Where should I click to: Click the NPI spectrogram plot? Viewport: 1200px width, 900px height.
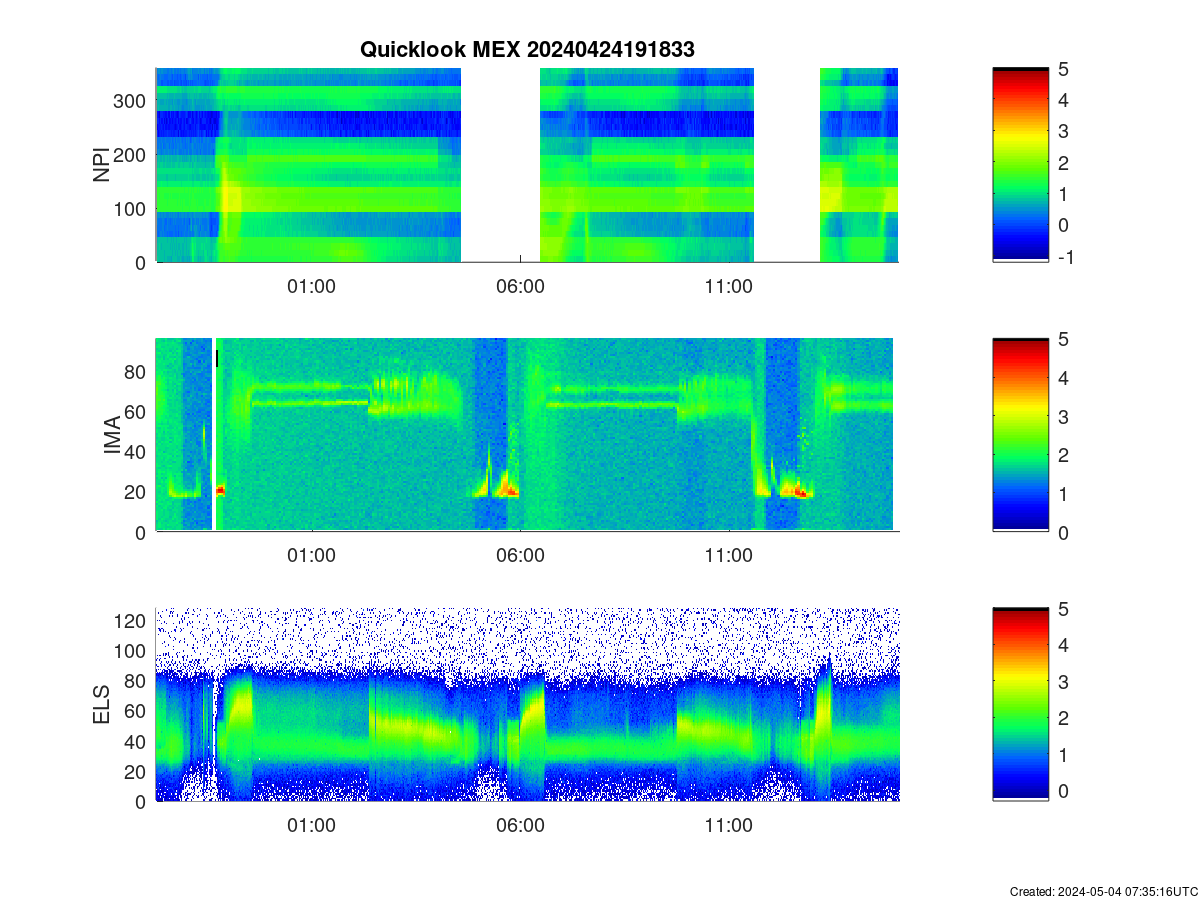tap(527, 165)
